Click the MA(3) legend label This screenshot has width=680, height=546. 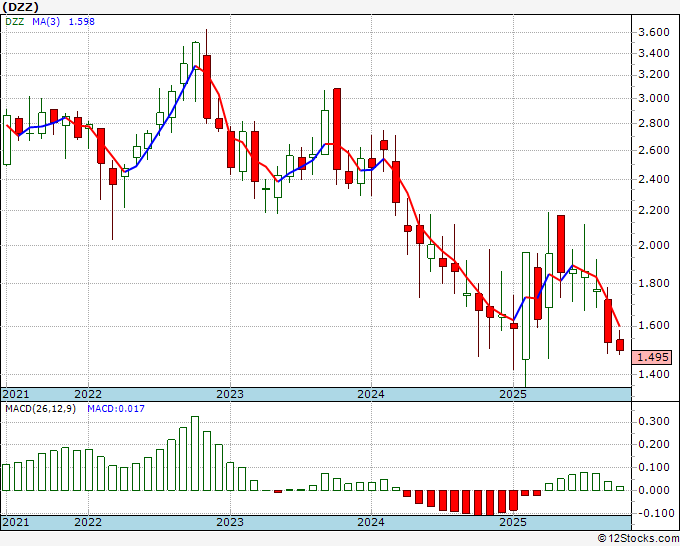[46, 21]
